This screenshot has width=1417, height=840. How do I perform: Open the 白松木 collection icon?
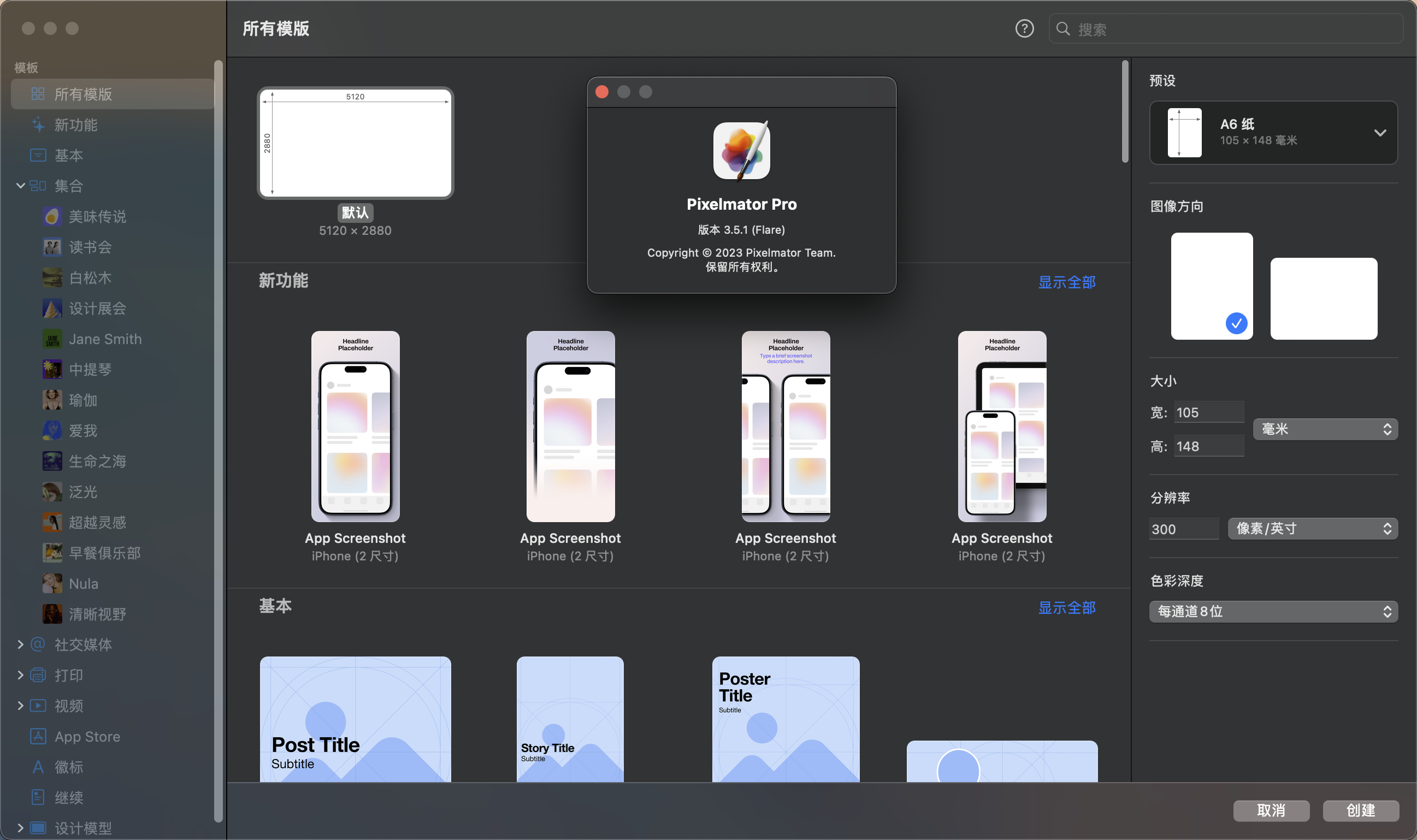pos(52,277)
